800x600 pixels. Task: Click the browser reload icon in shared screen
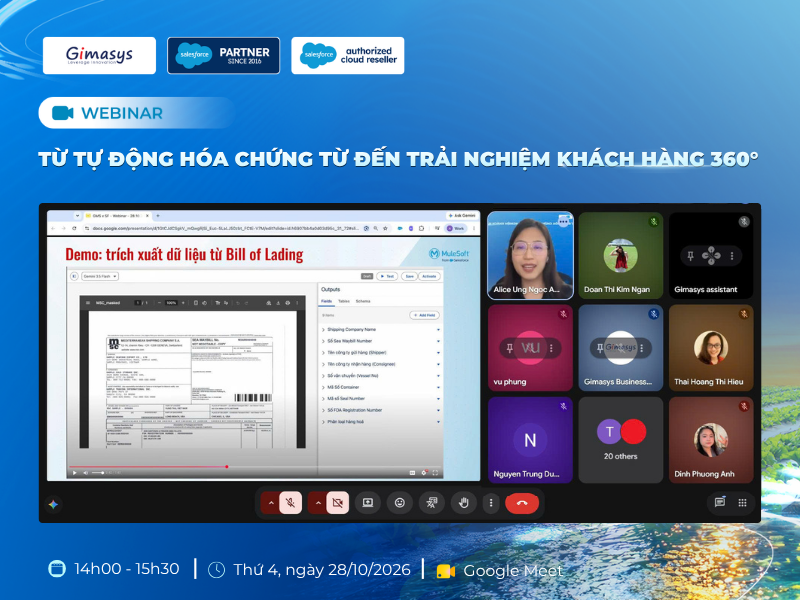click(74, 228)
